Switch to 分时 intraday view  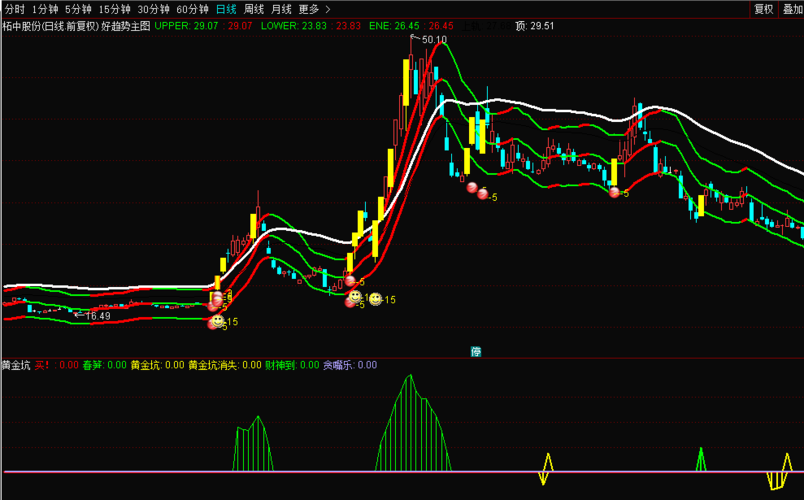tap(14, 9)
